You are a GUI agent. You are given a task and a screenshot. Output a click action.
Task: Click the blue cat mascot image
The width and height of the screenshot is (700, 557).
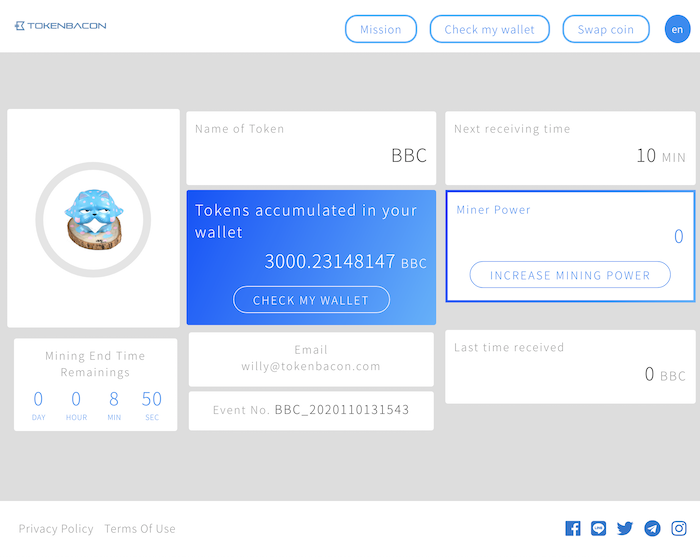(94, 220)
